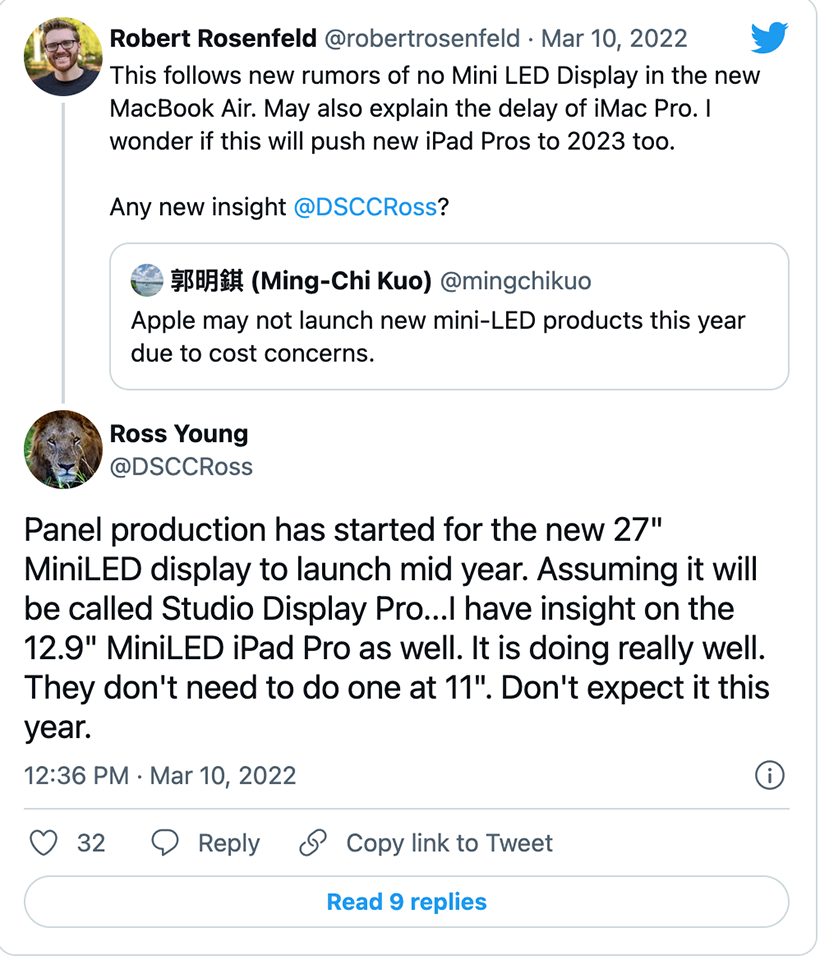Open the Ming-Chi Kuo author name

coord(301,281)
